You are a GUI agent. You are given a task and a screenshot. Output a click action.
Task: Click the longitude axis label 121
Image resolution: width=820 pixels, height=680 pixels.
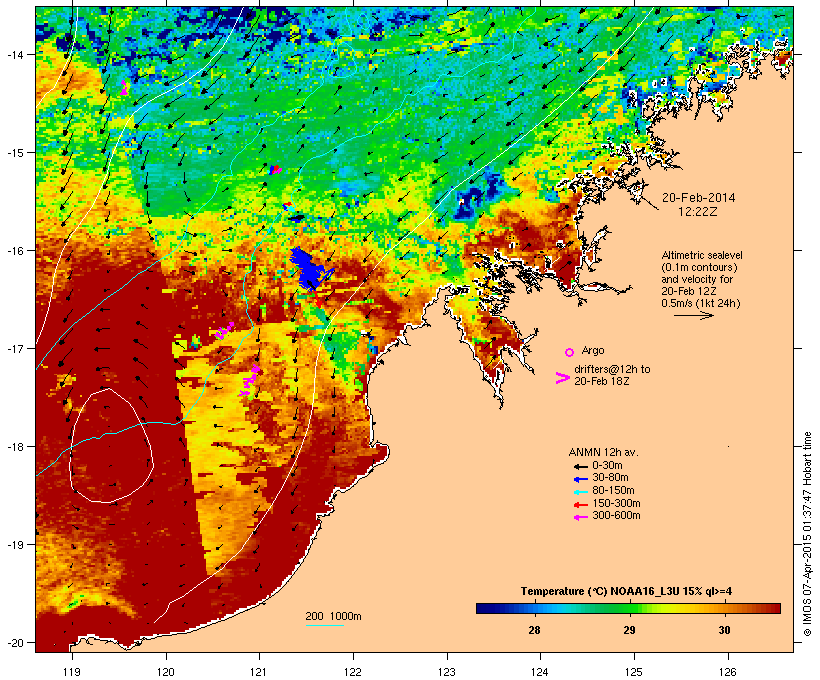[x=259, y=672]
